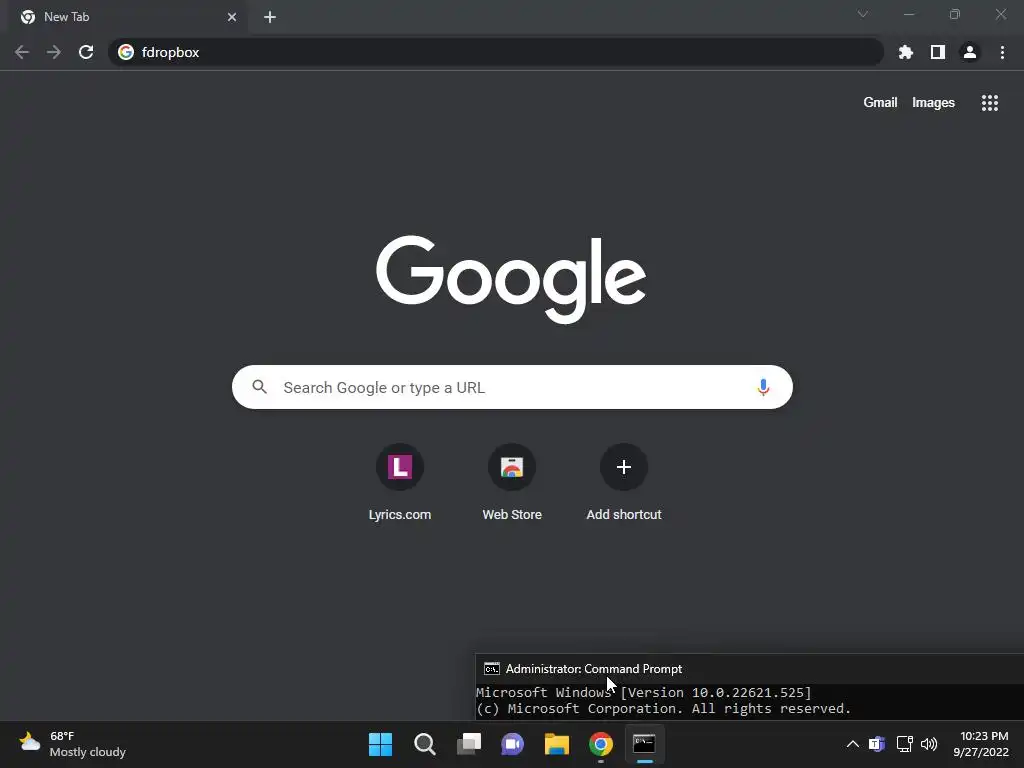Open the Images link

933,103
